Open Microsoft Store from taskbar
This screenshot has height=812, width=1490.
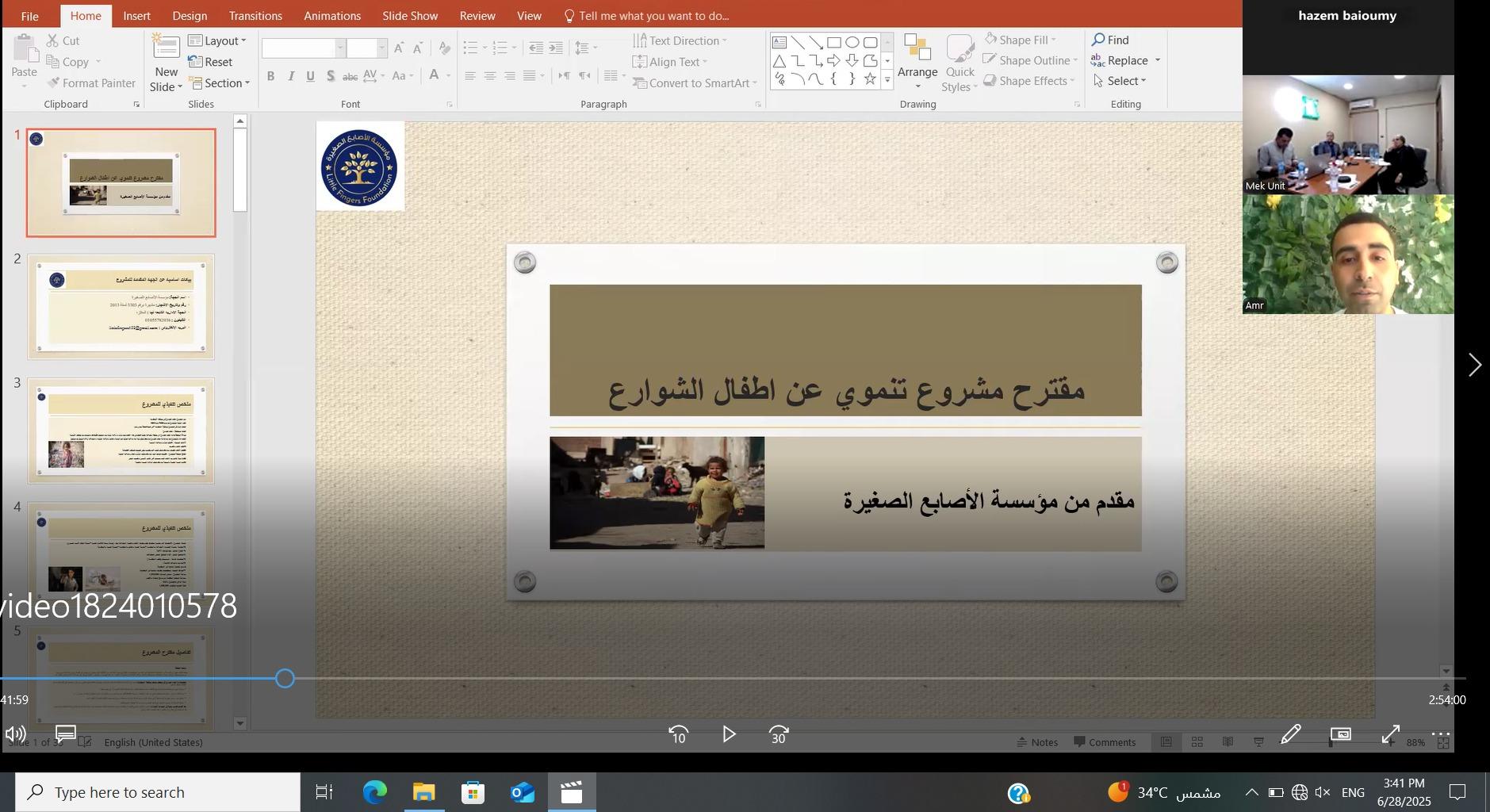(473, 792)
